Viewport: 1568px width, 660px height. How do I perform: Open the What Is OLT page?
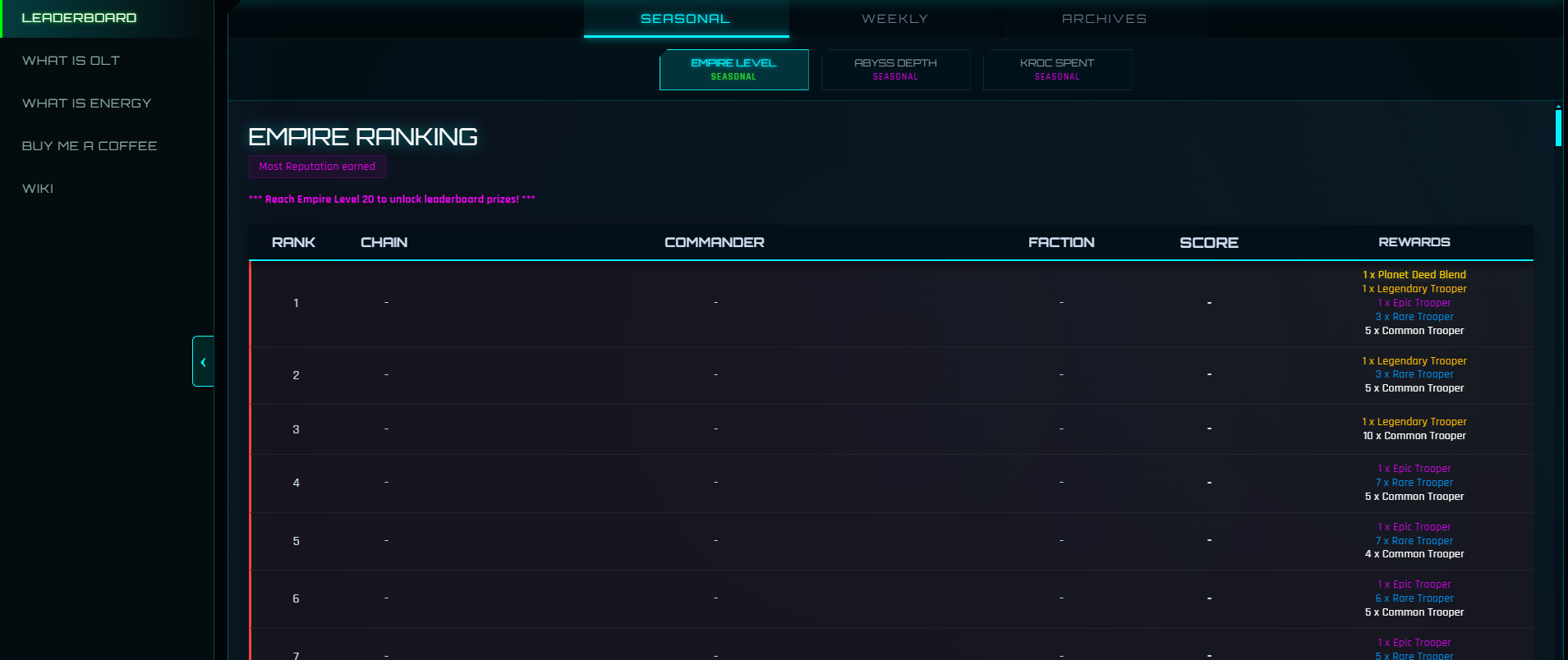(x=71, y=61)
